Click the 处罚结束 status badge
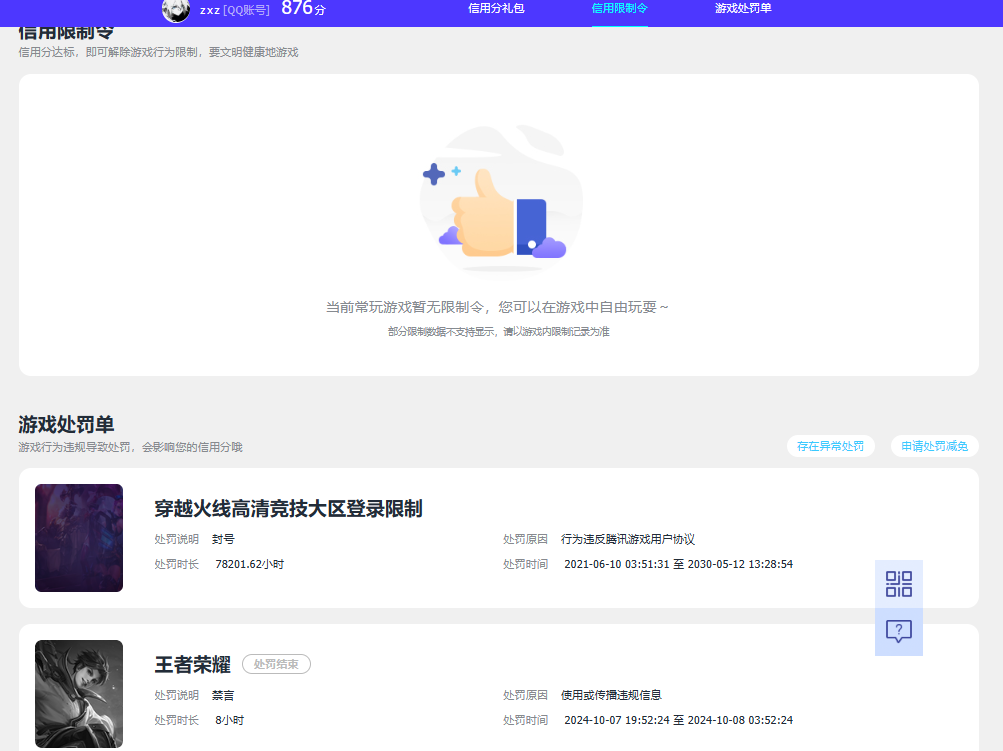The width and height of the screenshot is (1003, 751). click(276, 664)
